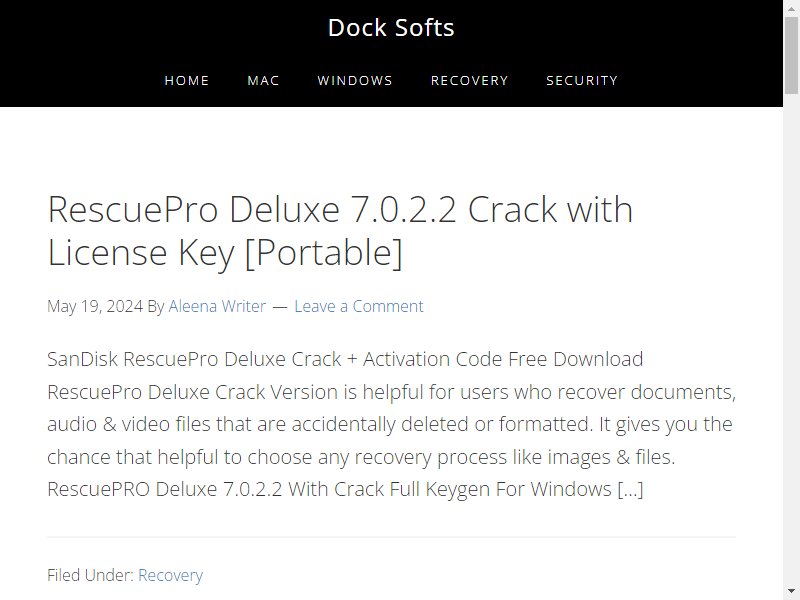
Task: Select WINDOWS in the navigation bar
Action: coord(355,81)
